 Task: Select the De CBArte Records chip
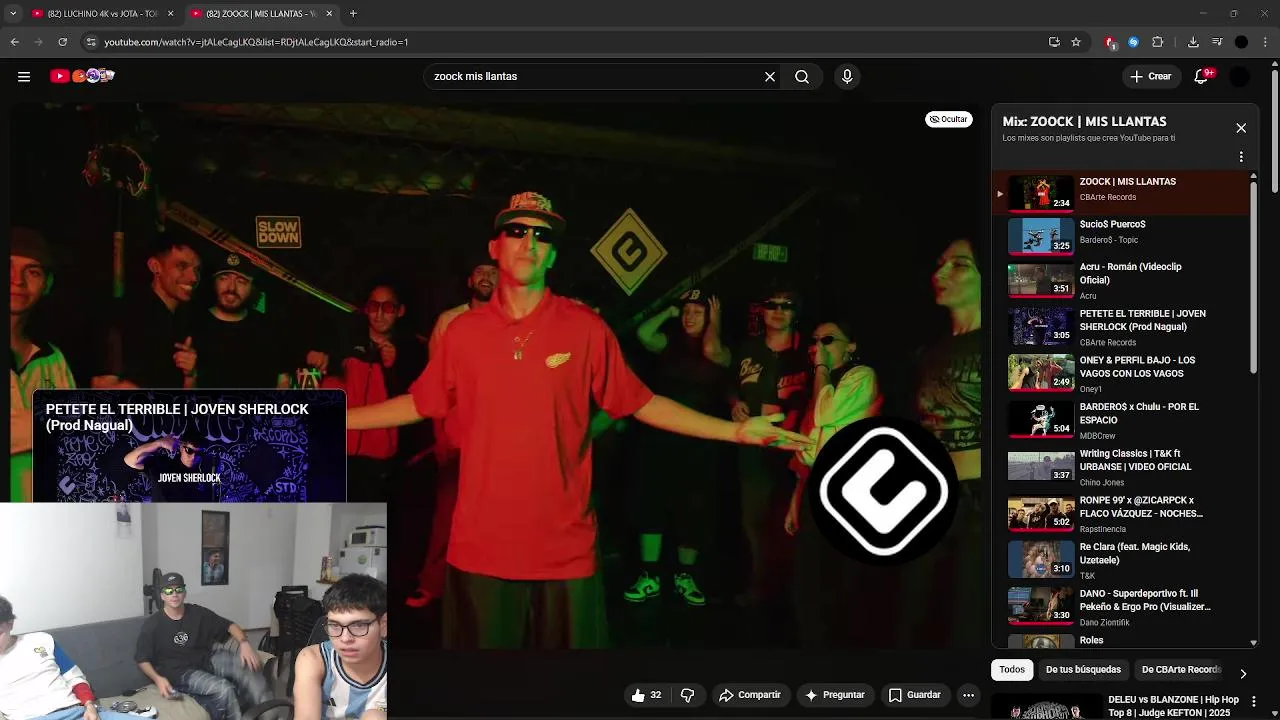[1181, 669]
